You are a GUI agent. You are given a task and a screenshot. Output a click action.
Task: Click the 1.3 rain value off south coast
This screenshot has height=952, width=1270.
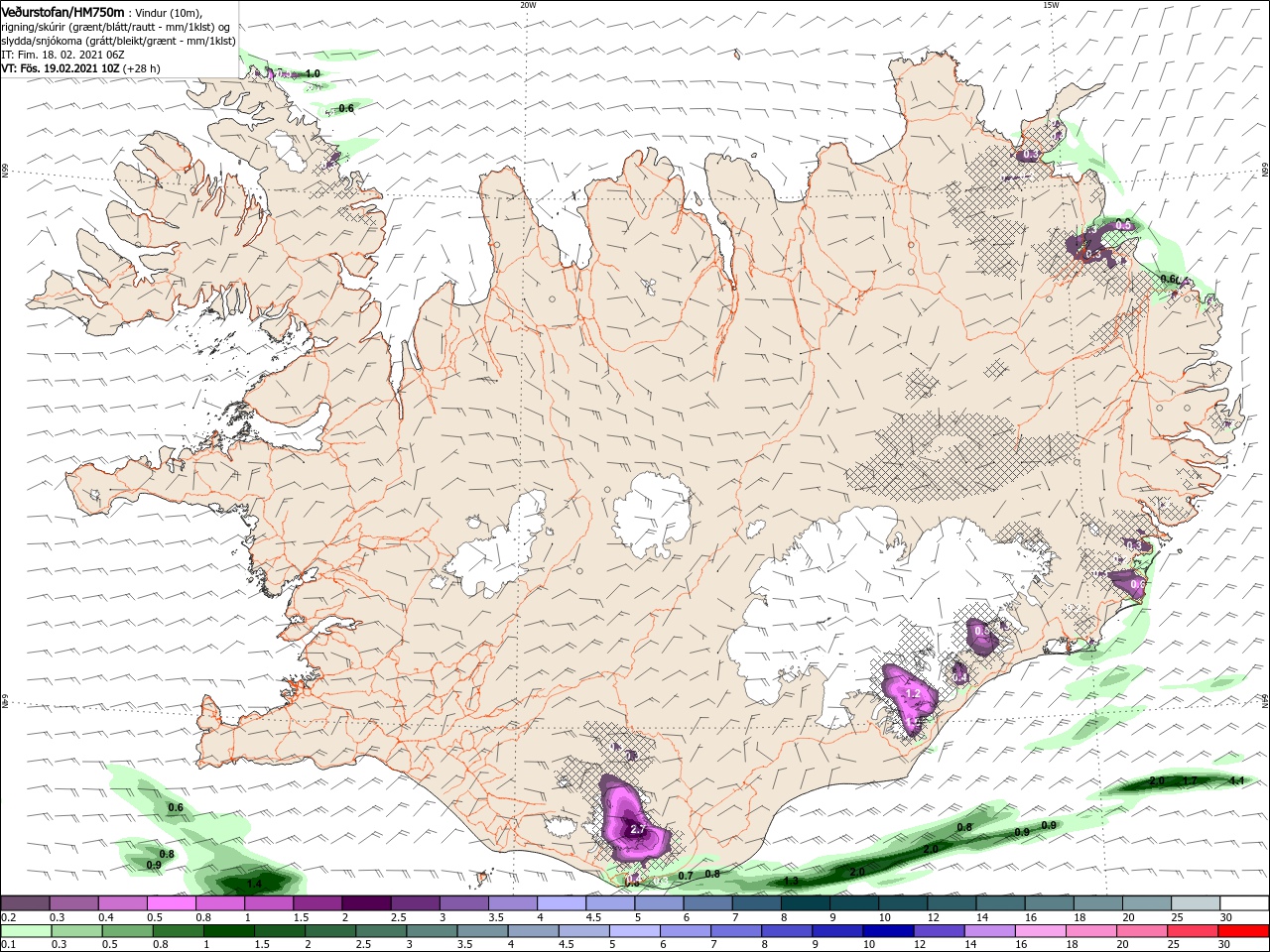point(791,881)
